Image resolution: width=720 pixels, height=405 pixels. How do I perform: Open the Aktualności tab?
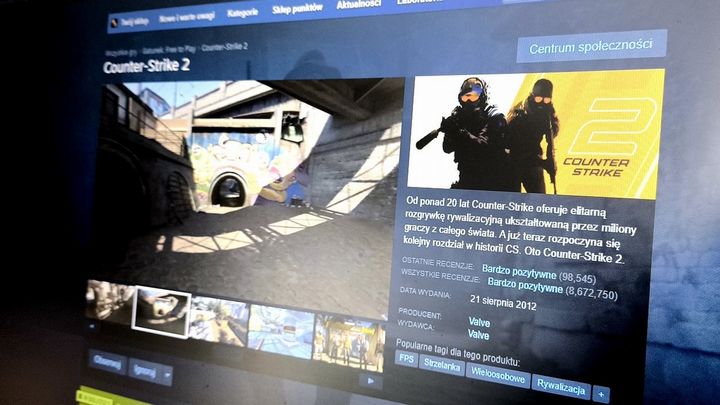[x=359, y=4]
